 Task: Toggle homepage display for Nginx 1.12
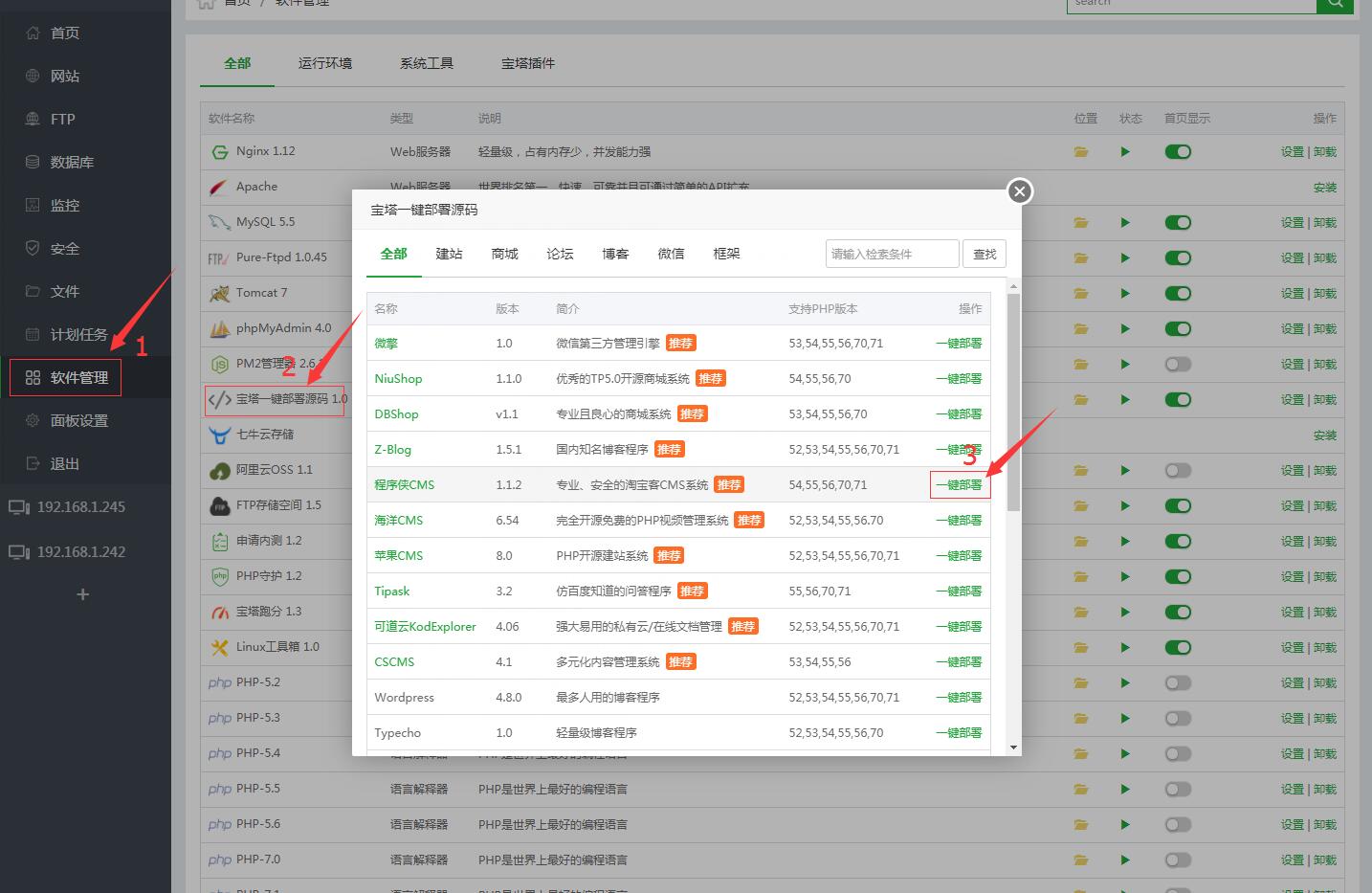(x=1178, y=151)
